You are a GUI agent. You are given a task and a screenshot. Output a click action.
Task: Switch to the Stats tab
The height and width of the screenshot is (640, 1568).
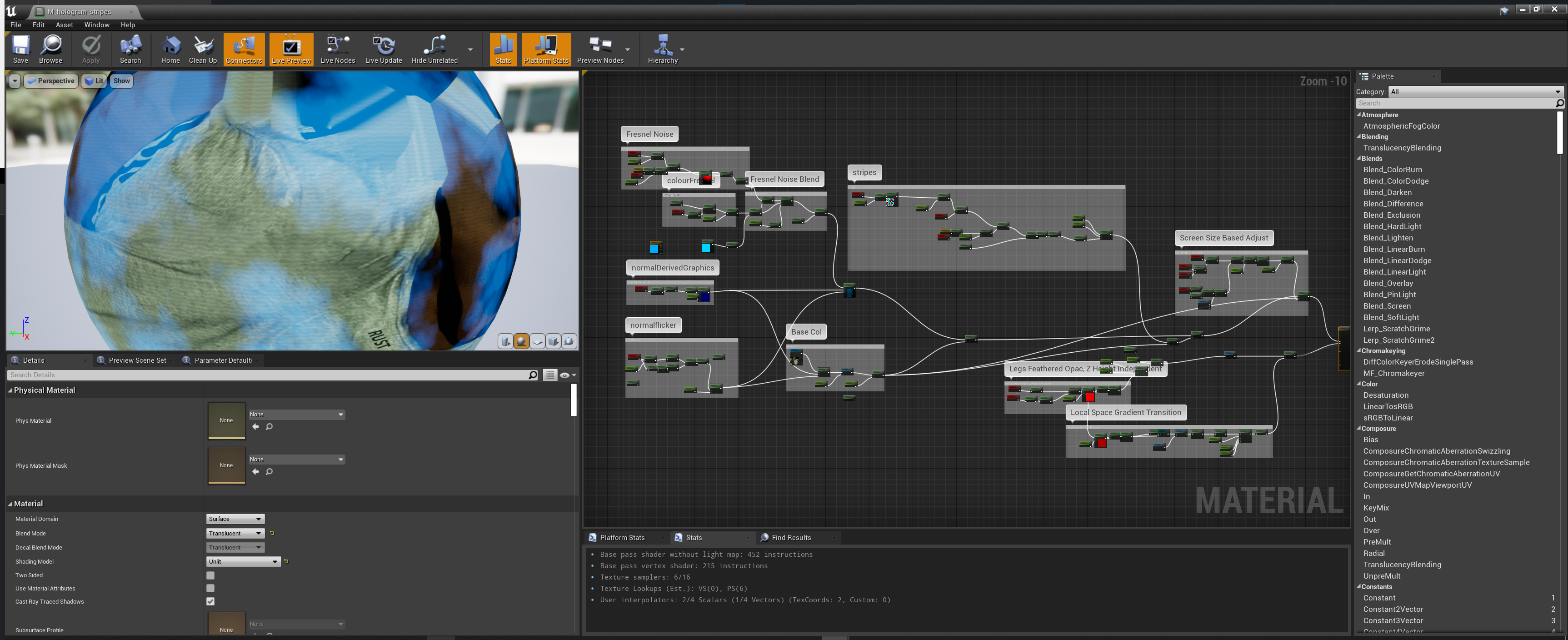(693, 537)
